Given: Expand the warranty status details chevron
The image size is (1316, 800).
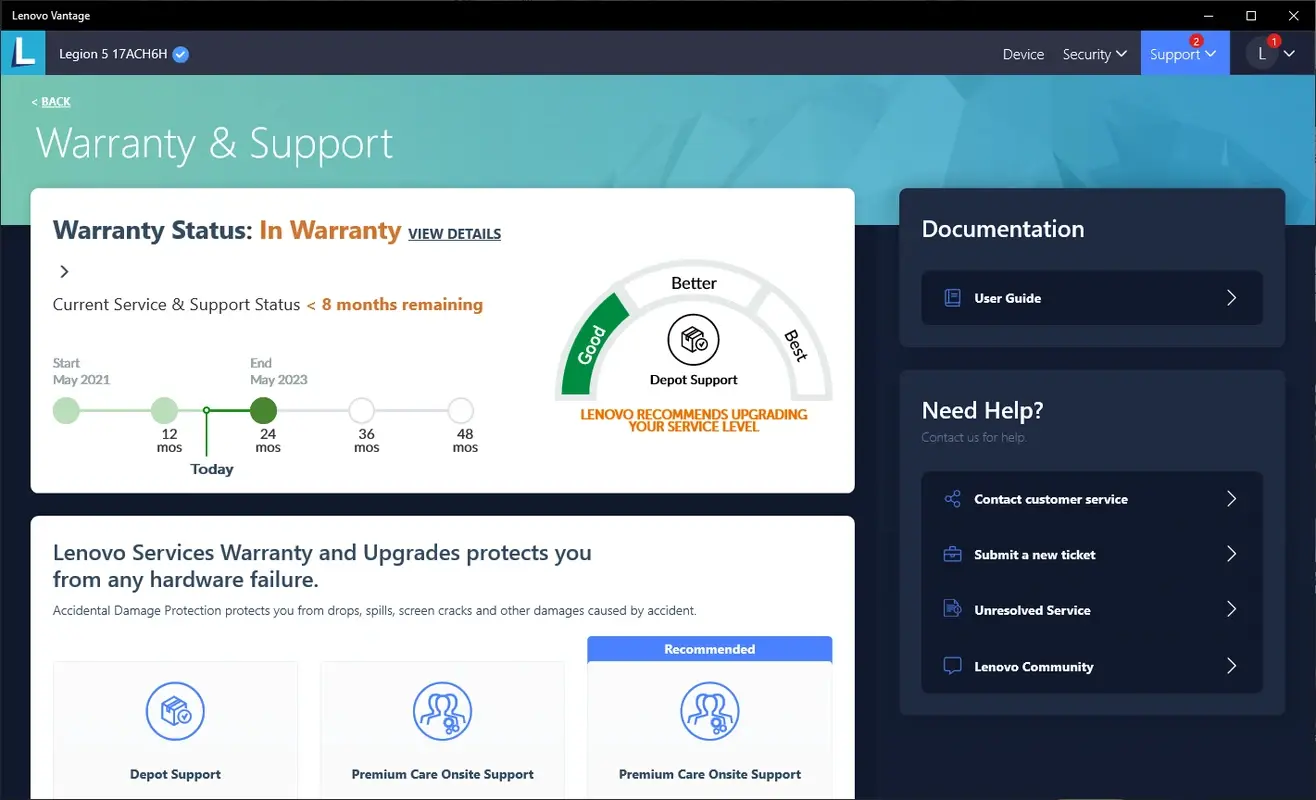Looking at the screenshot, I should [63, 271].
